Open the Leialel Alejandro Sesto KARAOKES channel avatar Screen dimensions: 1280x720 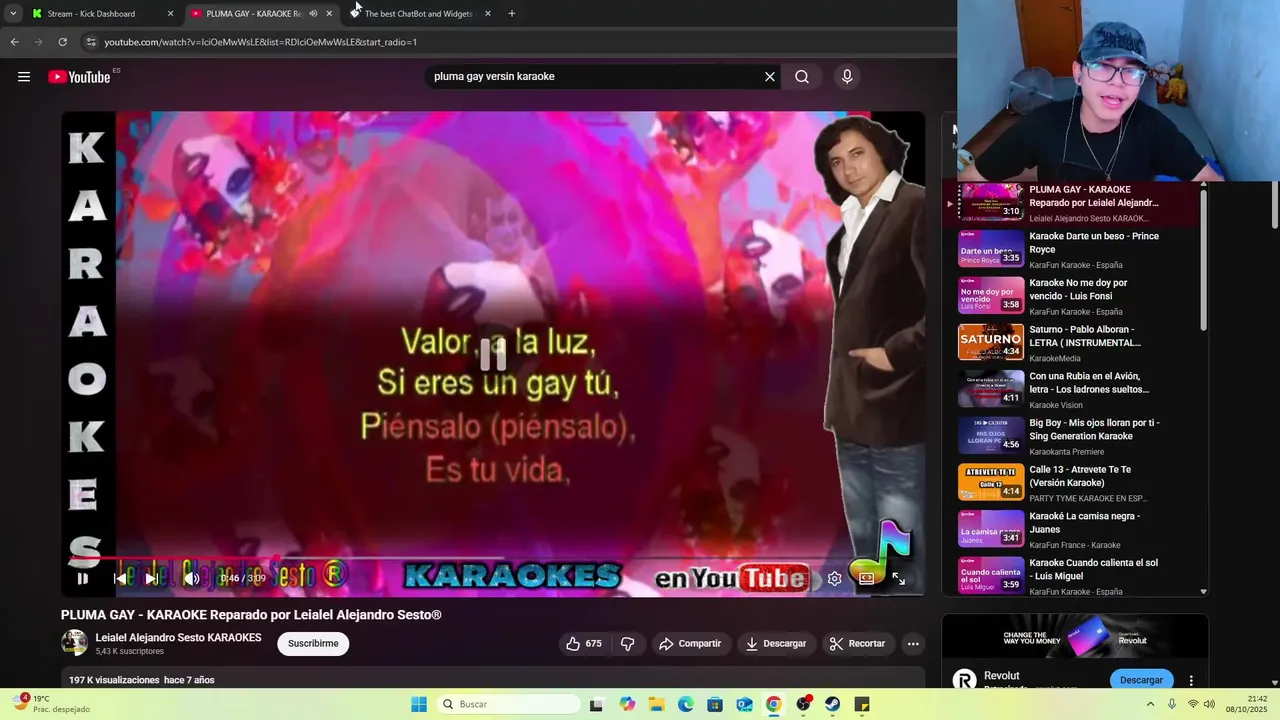(x=74, y=643)
